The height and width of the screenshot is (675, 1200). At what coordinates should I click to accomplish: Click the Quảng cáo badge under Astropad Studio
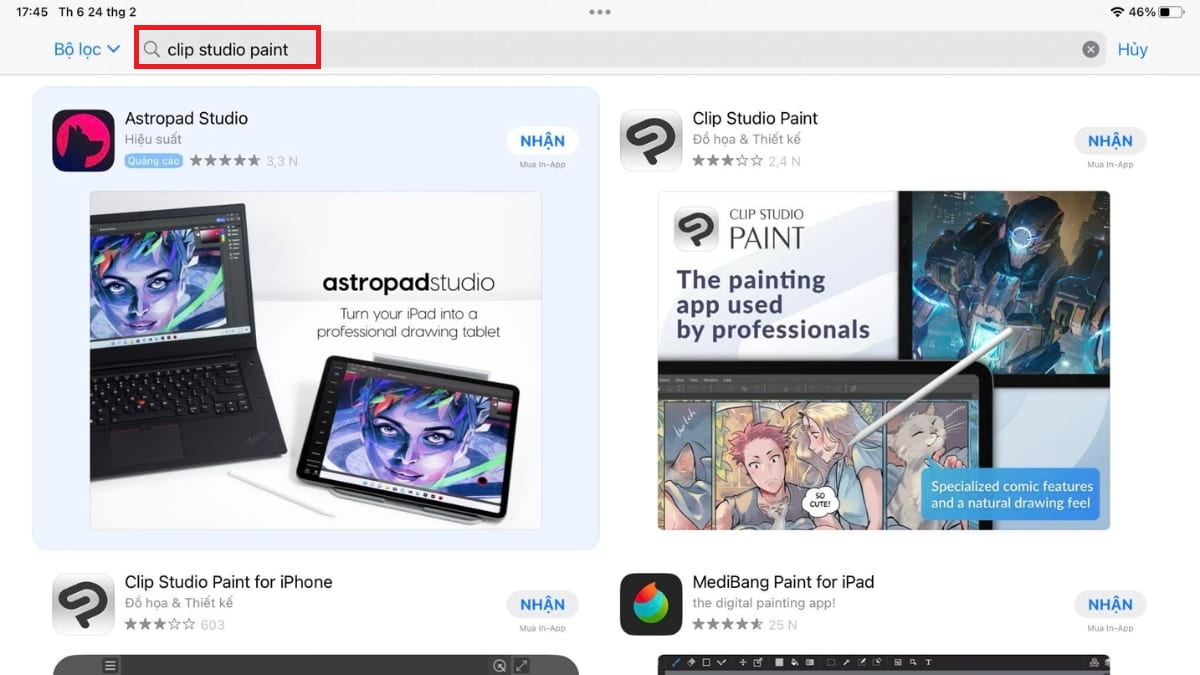(x=152, y=160)
